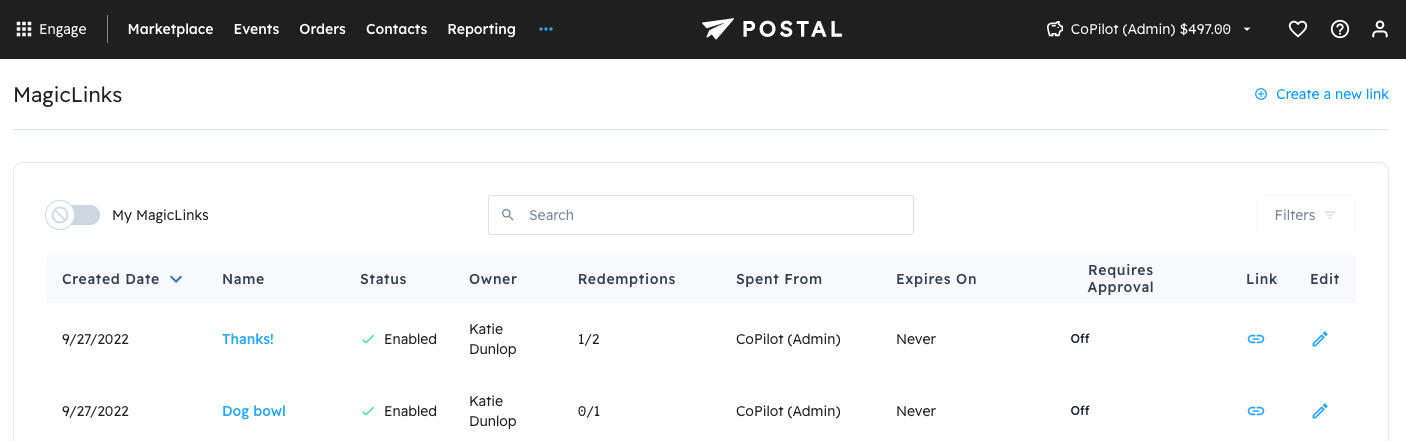Expand the CoPilot (Admin) account dropdown
This screenshot has height=441, width=1406.
click(x=1247, y=29)
